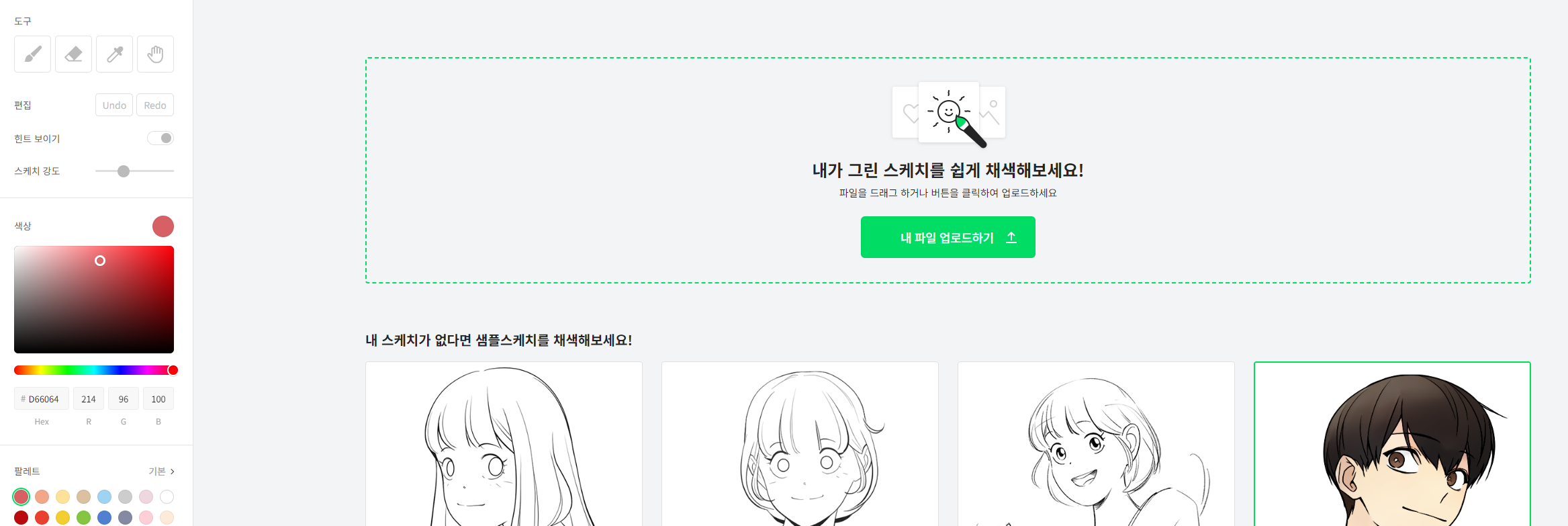Click the current color preview circle
This screenshot has height=526, width=1568.
coord(163,226)
